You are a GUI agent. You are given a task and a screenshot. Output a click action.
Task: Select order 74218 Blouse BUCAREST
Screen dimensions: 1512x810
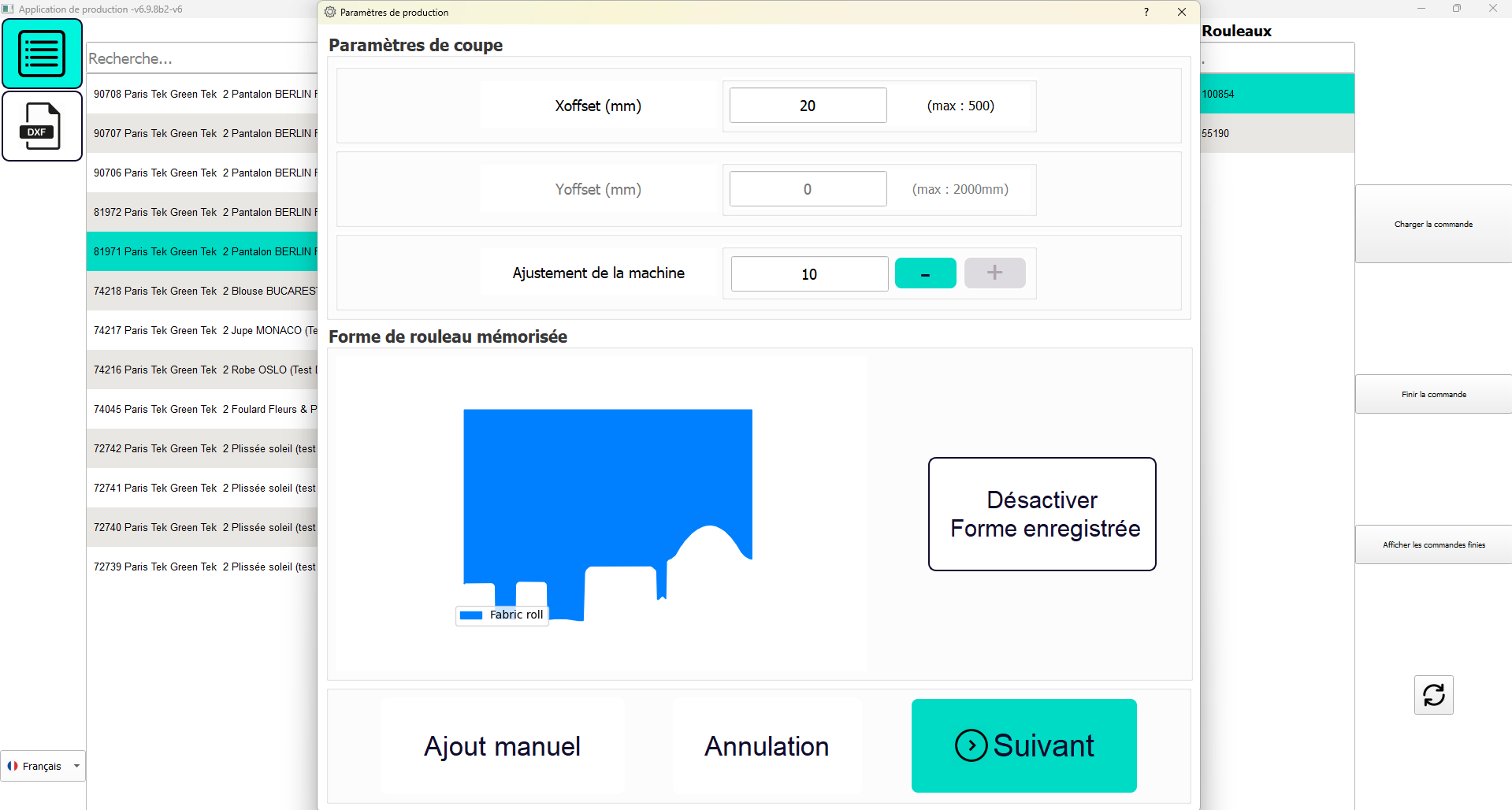pyautogui.click(x=203, y=291)
